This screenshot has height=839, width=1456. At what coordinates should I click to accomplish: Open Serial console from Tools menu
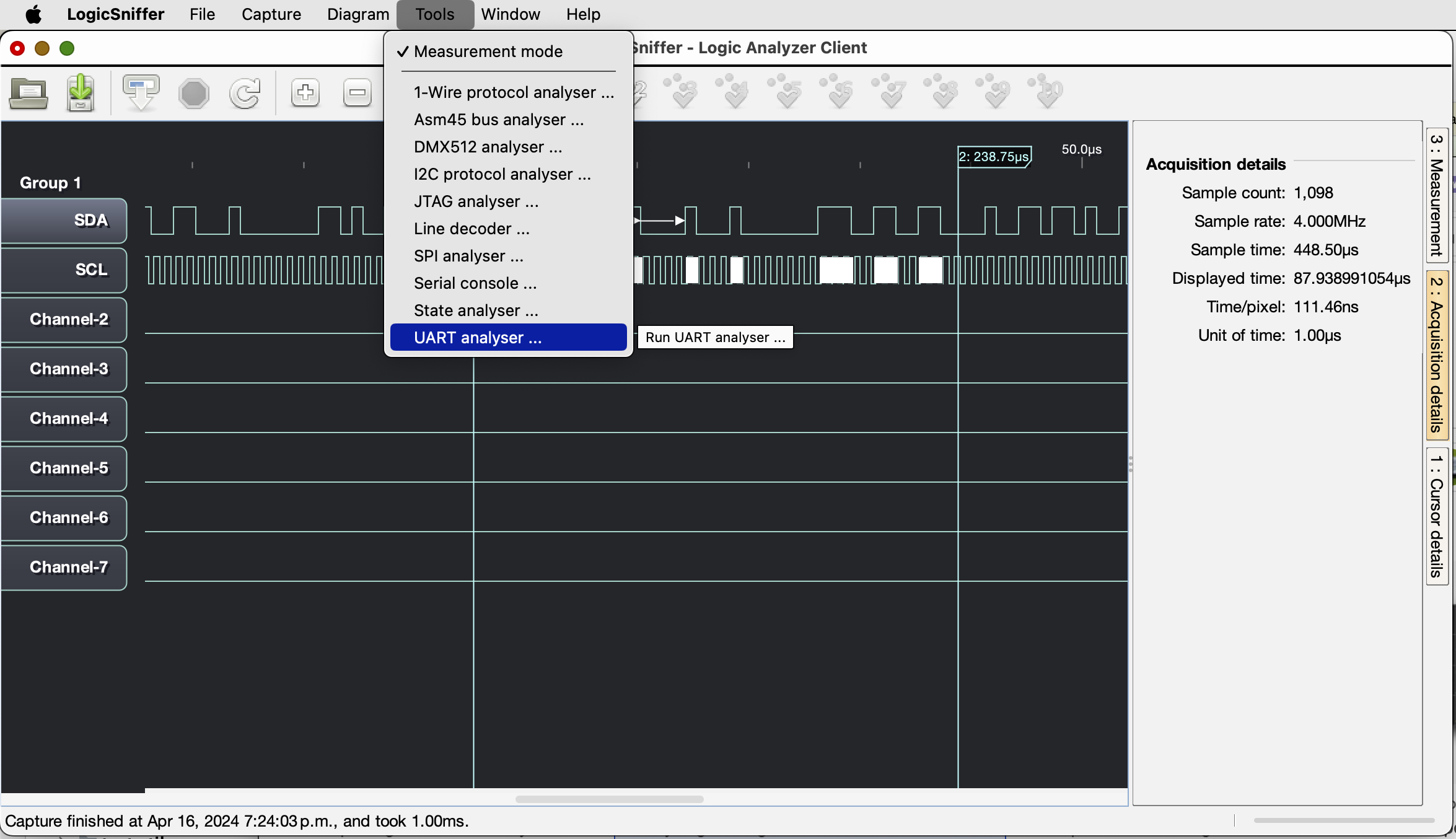pos(508,283)
